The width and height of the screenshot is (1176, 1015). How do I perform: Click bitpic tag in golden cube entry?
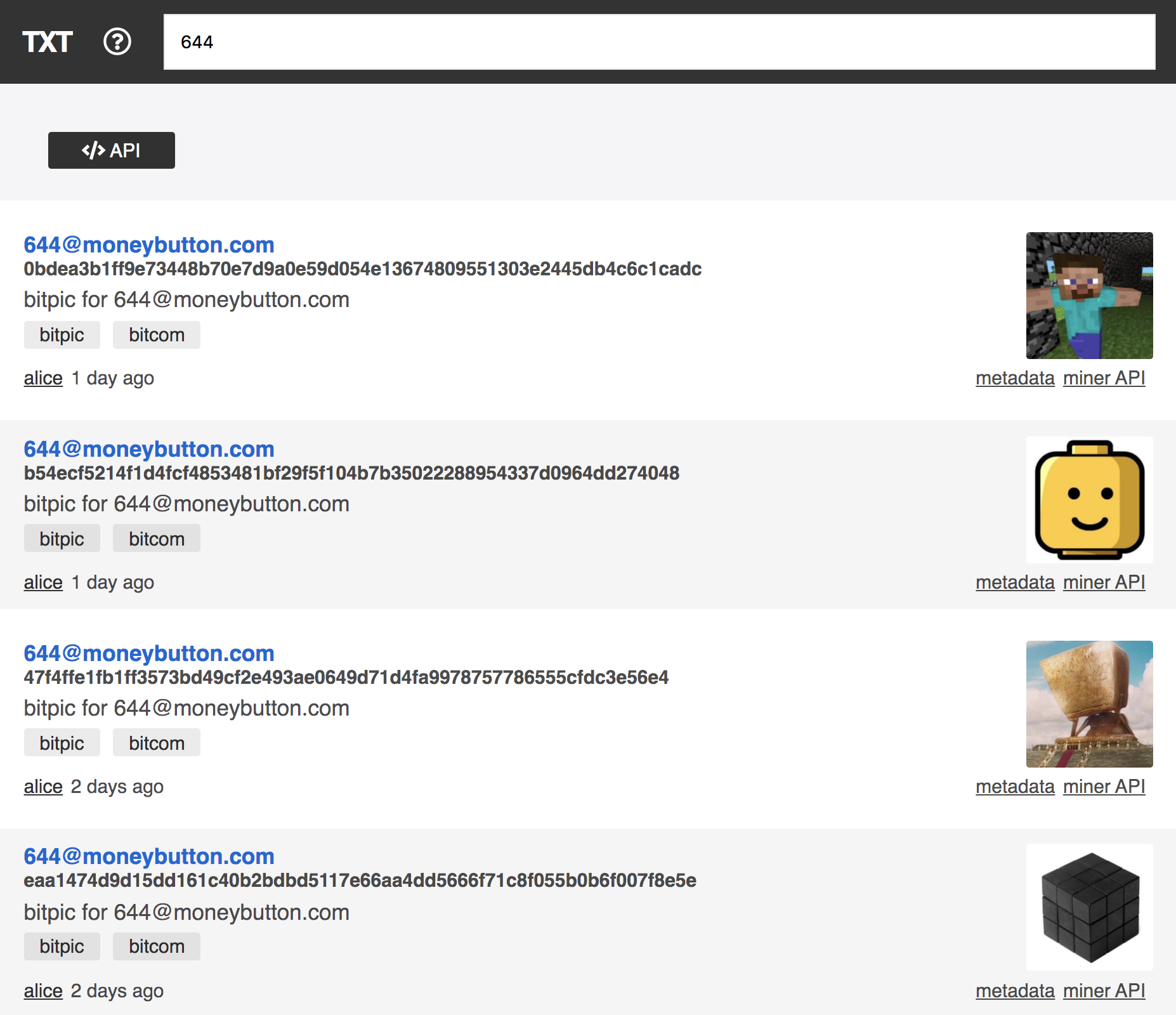[x=62, y=742]
